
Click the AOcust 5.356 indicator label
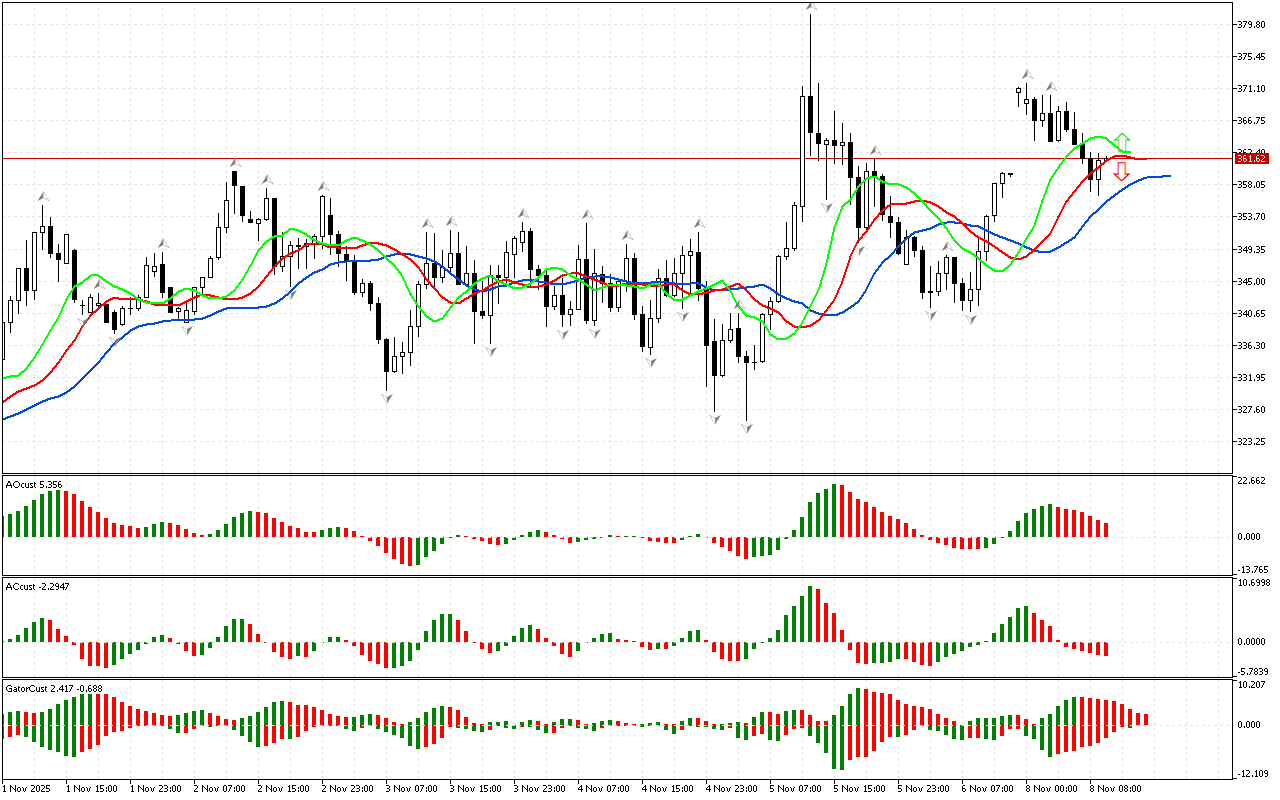tap(34, 485)
